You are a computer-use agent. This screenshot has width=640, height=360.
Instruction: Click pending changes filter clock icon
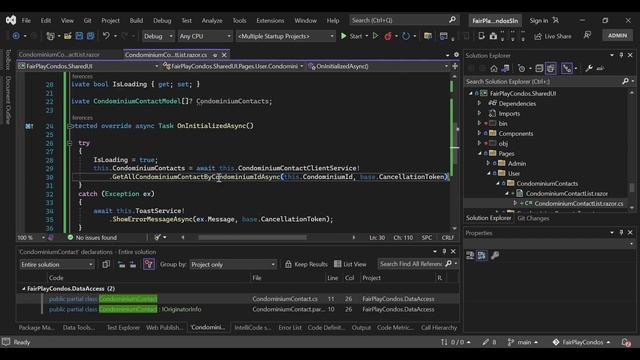[x=521, y=69]
